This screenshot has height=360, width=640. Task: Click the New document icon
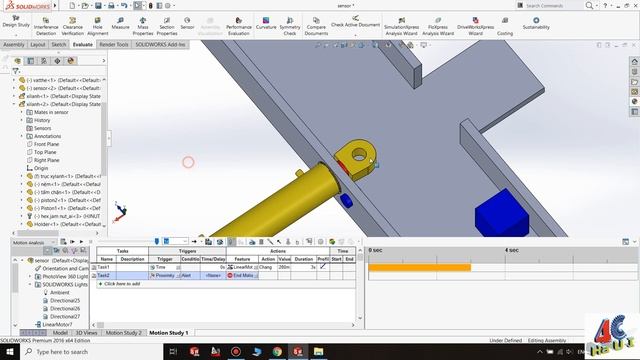[x=72, y=6]
